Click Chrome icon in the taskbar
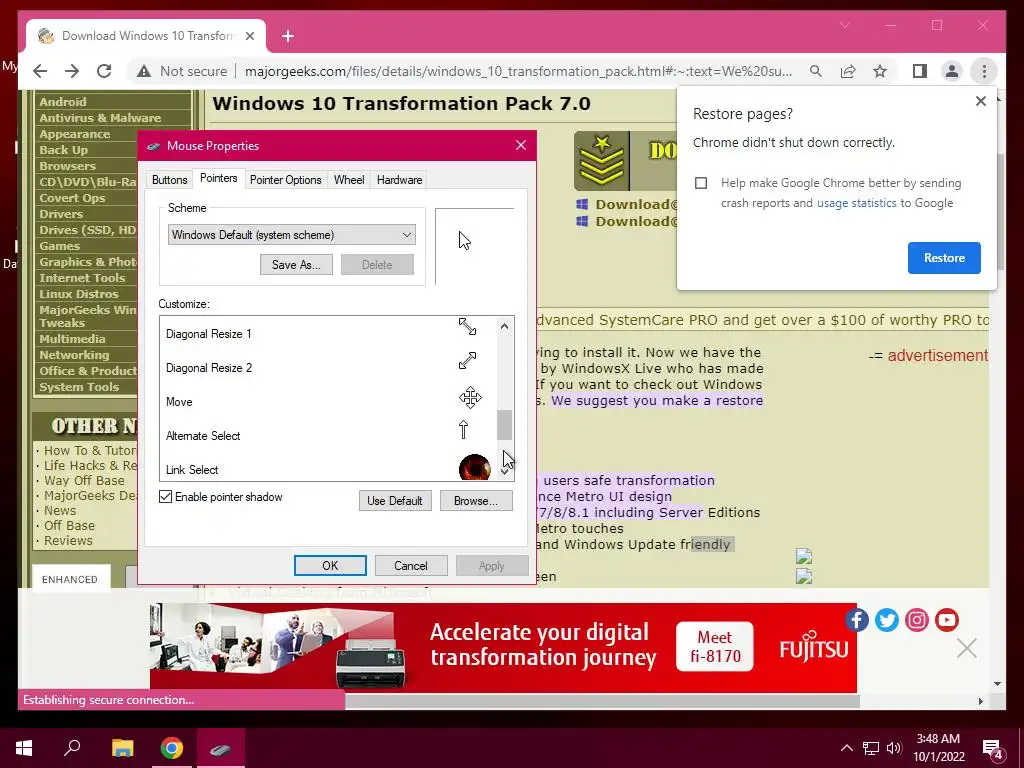 coord(172,748)
